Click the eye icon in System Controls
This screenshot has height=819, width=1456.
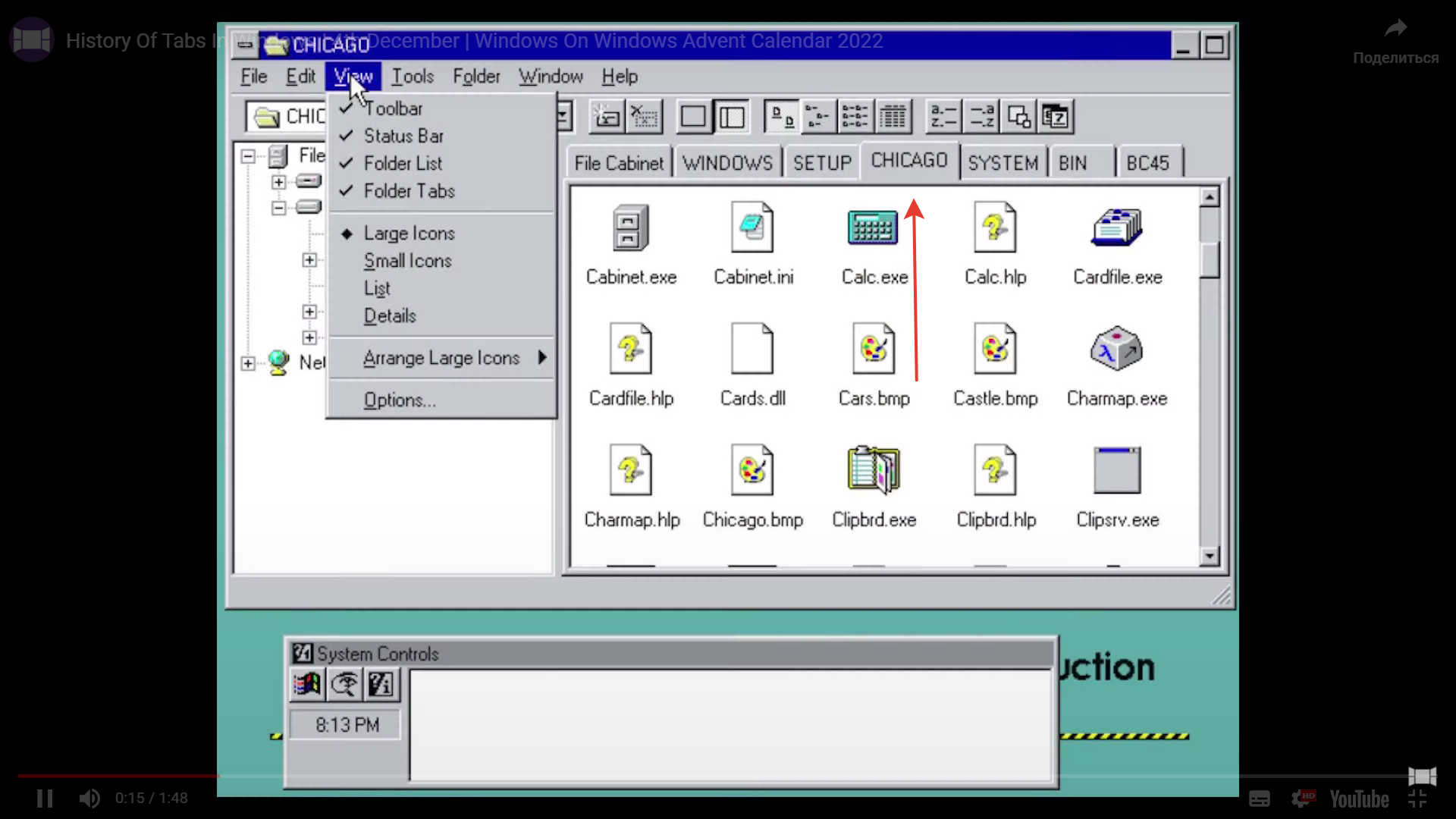pyautogui.click(x=344, y=684)
